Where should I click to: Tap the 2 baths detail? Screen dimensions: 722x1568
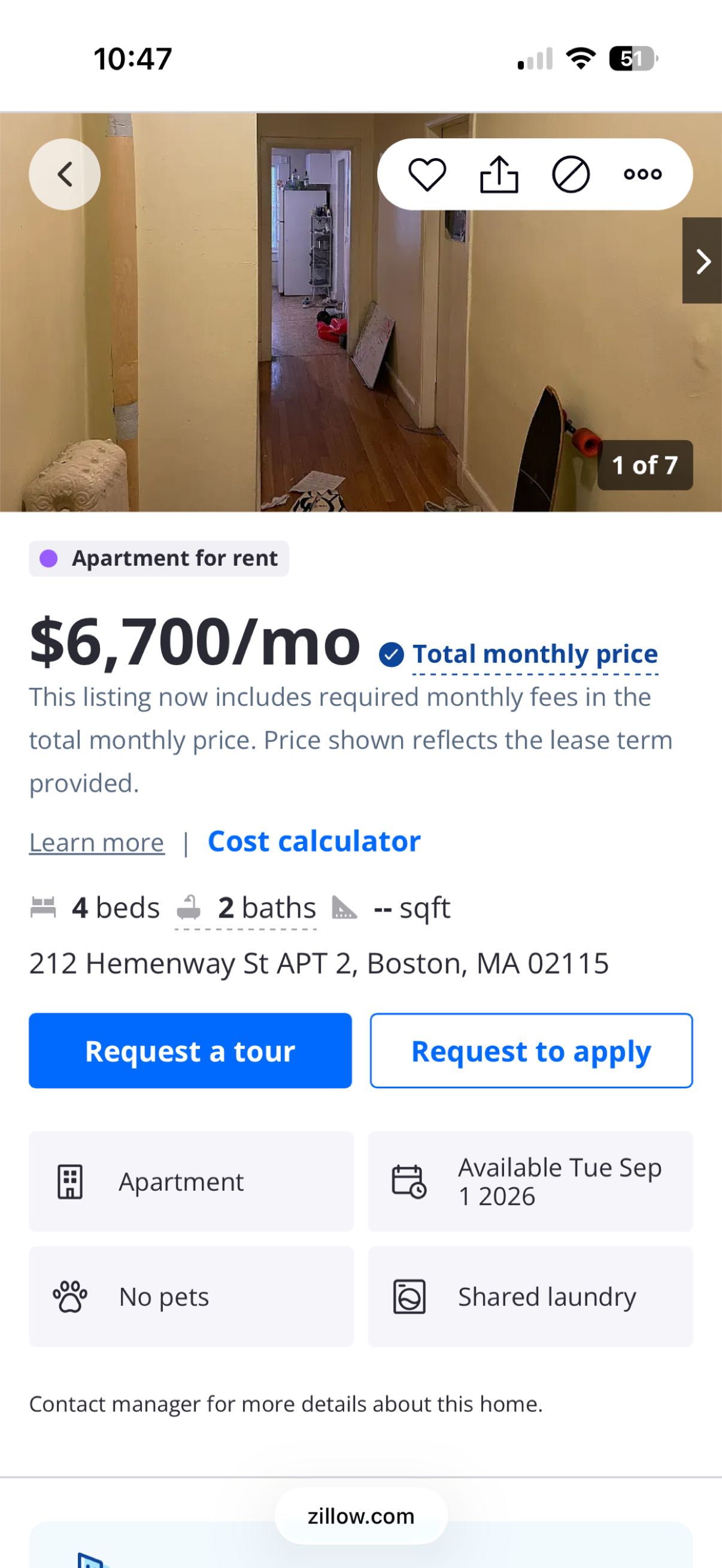click(247, 908)
